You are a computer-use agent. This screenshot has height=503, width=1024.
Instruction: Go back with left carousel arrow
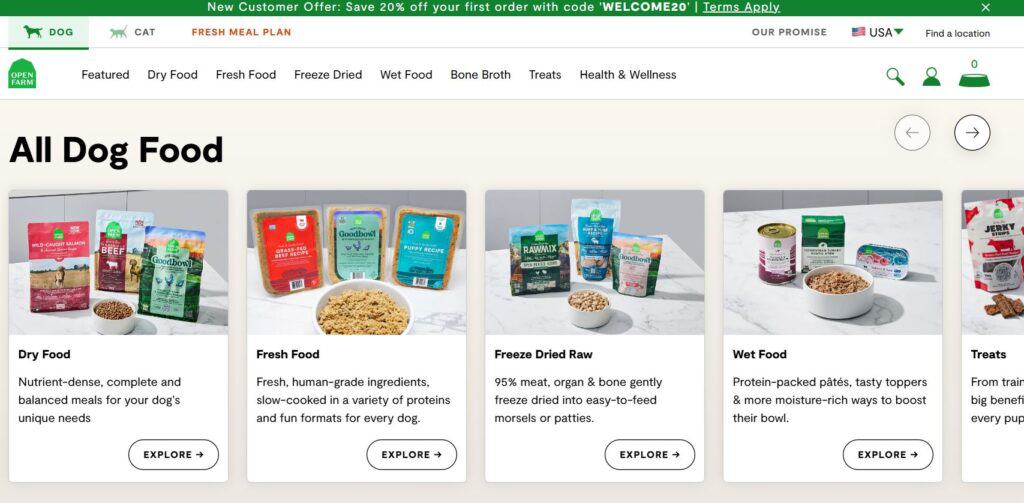click(x=912, y=133)
